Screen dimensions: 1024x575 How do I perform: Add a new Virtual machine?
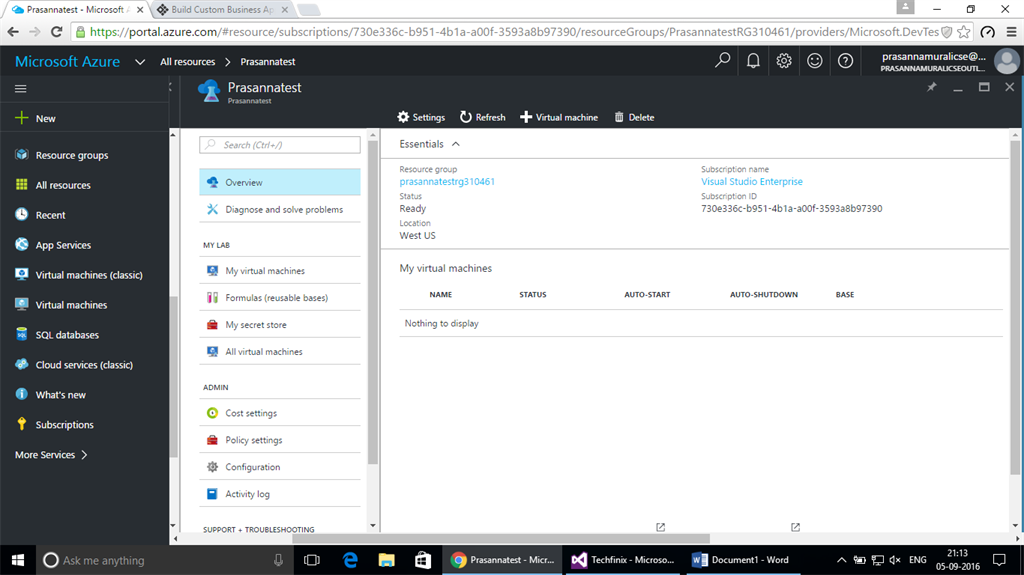click(x=559, y=117)
